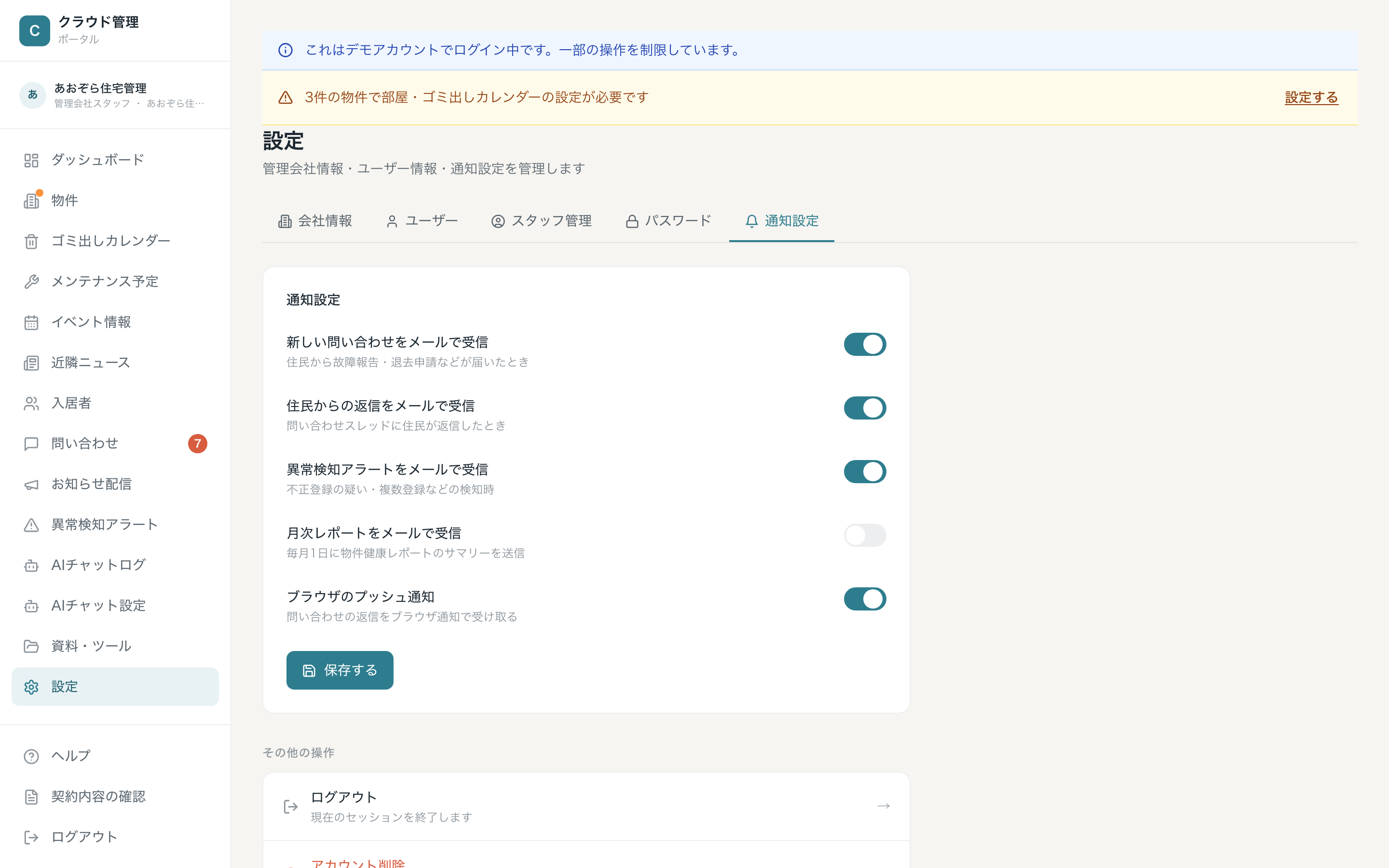Switch to the 会社情報 tab
Screen dimensions: 1389x868
(x=315, y=221)
